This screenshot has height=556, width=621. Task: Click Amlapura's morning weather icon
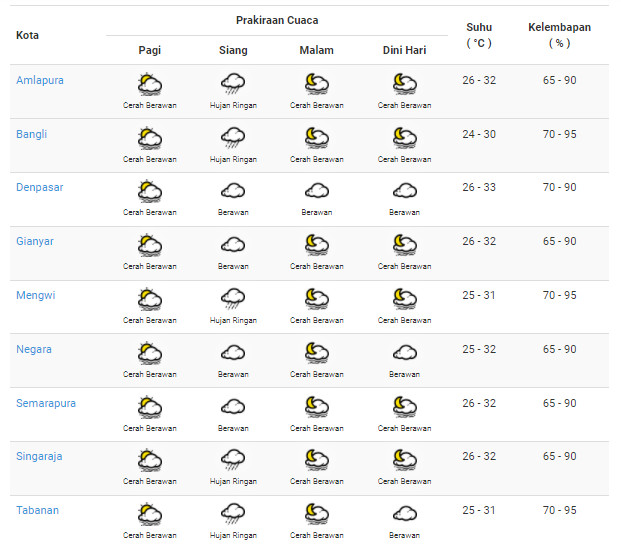150,83
